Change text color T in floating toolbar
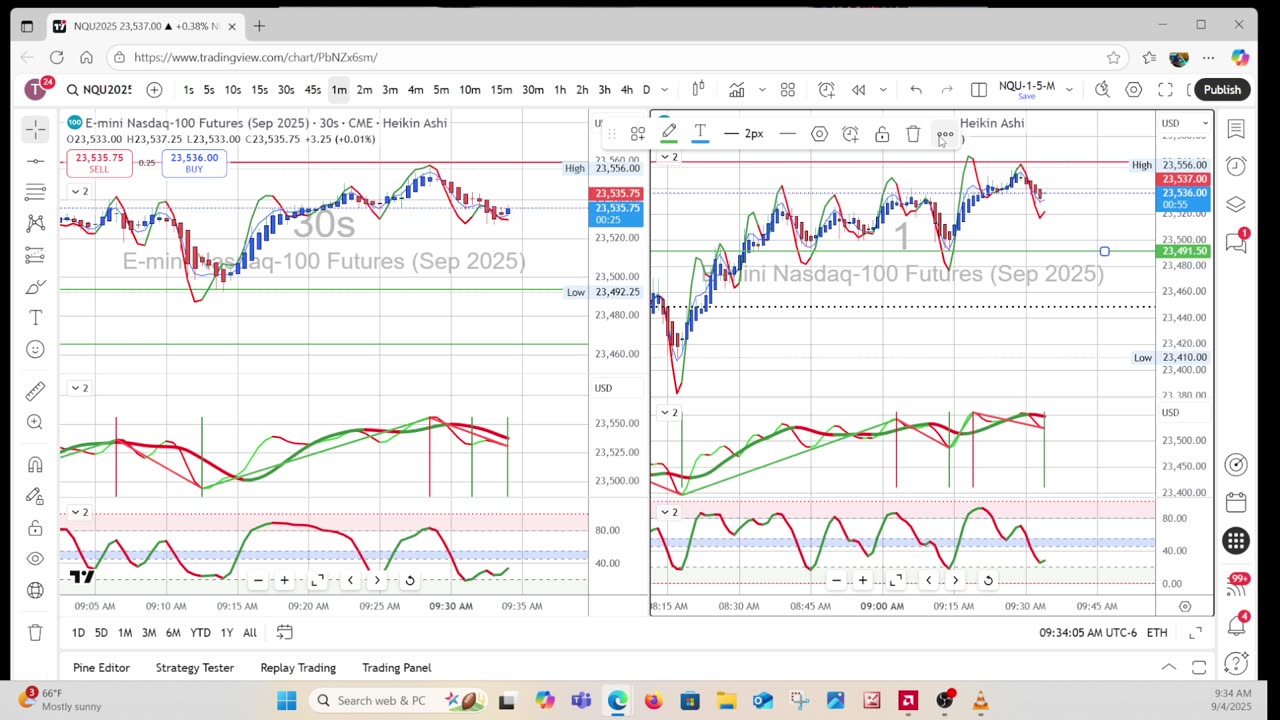Screen dimensions: 1280x720 [700, 133]
